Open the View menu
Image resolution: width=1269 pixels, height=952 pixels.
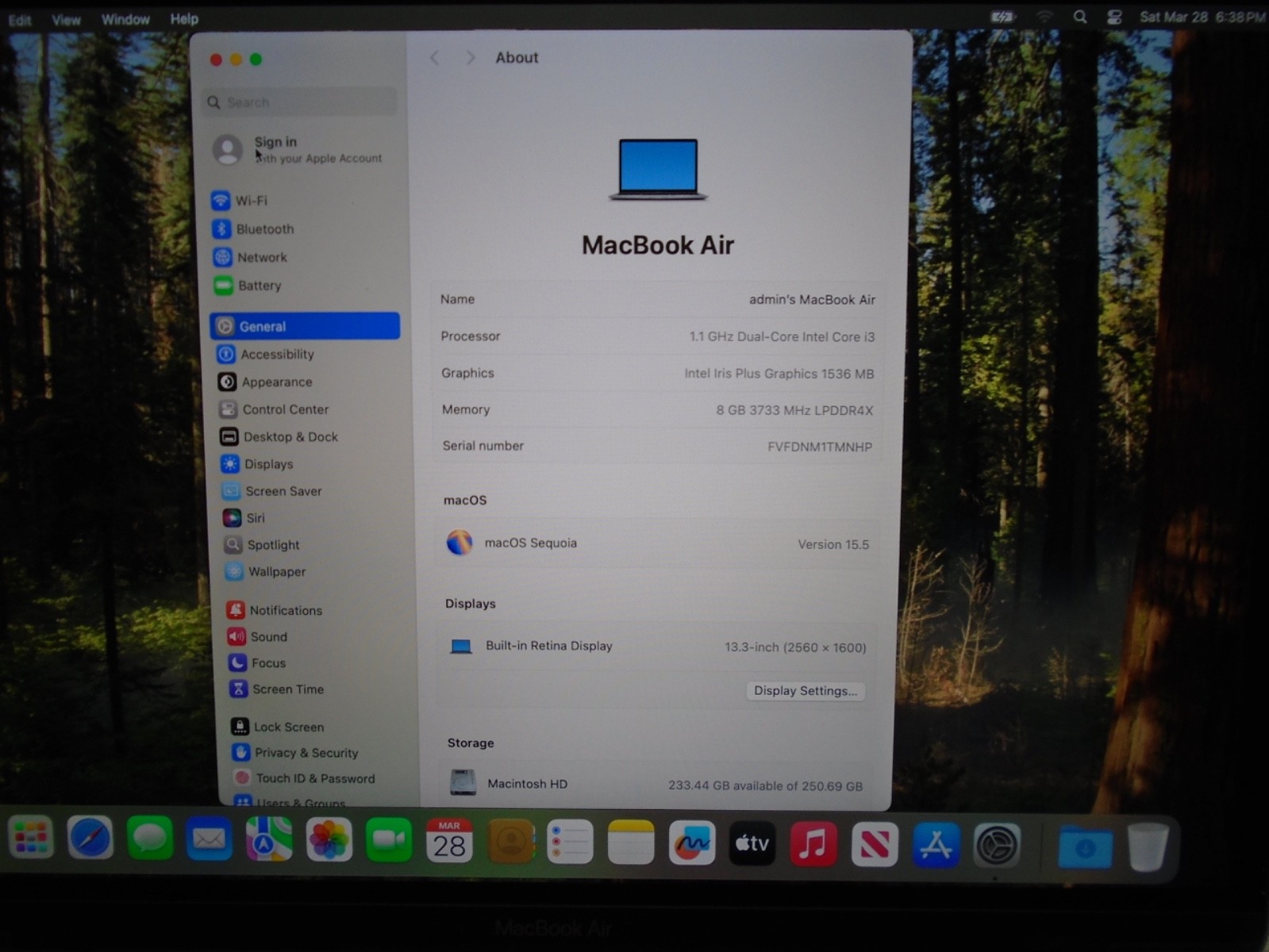pyautogui.click(x=66, y=20)
